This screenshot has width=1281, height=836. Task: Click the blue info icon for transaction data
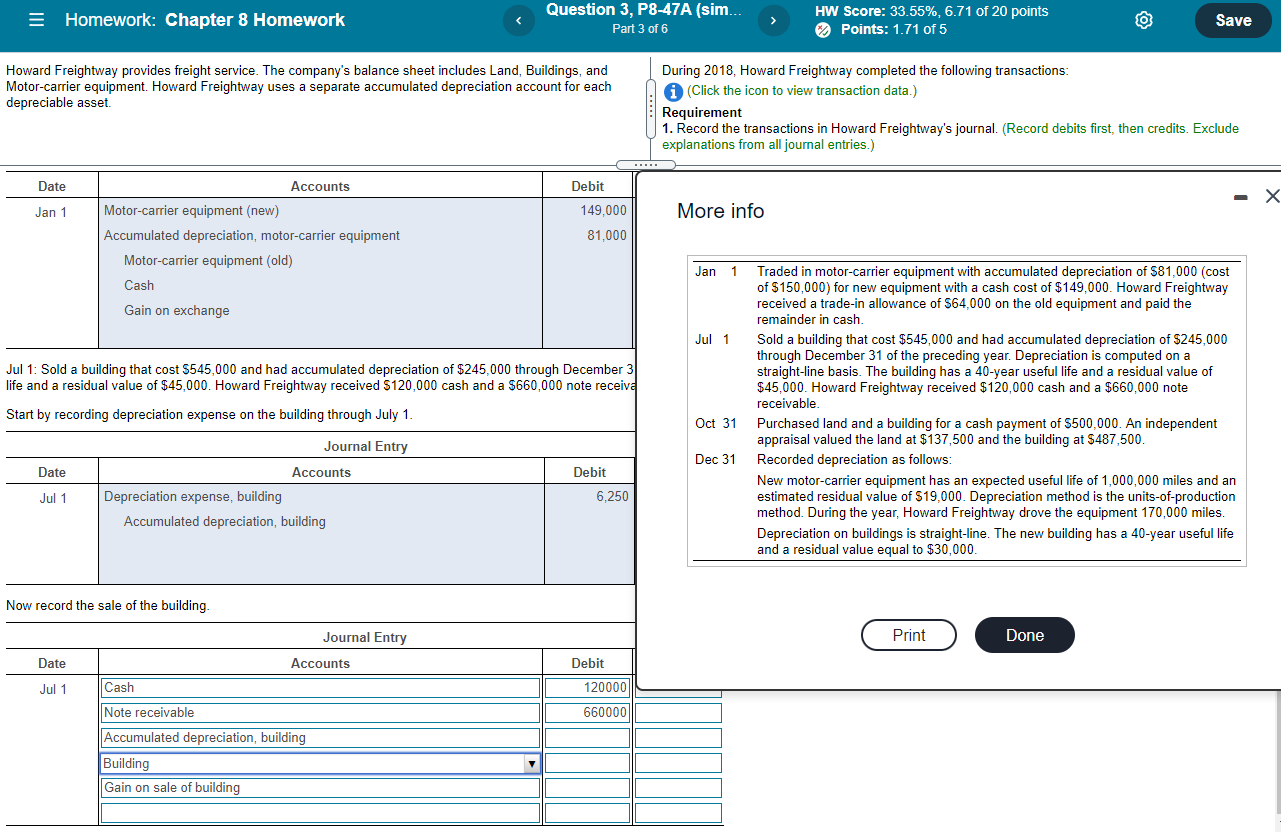pyautogui.click(x=670, y=92)
